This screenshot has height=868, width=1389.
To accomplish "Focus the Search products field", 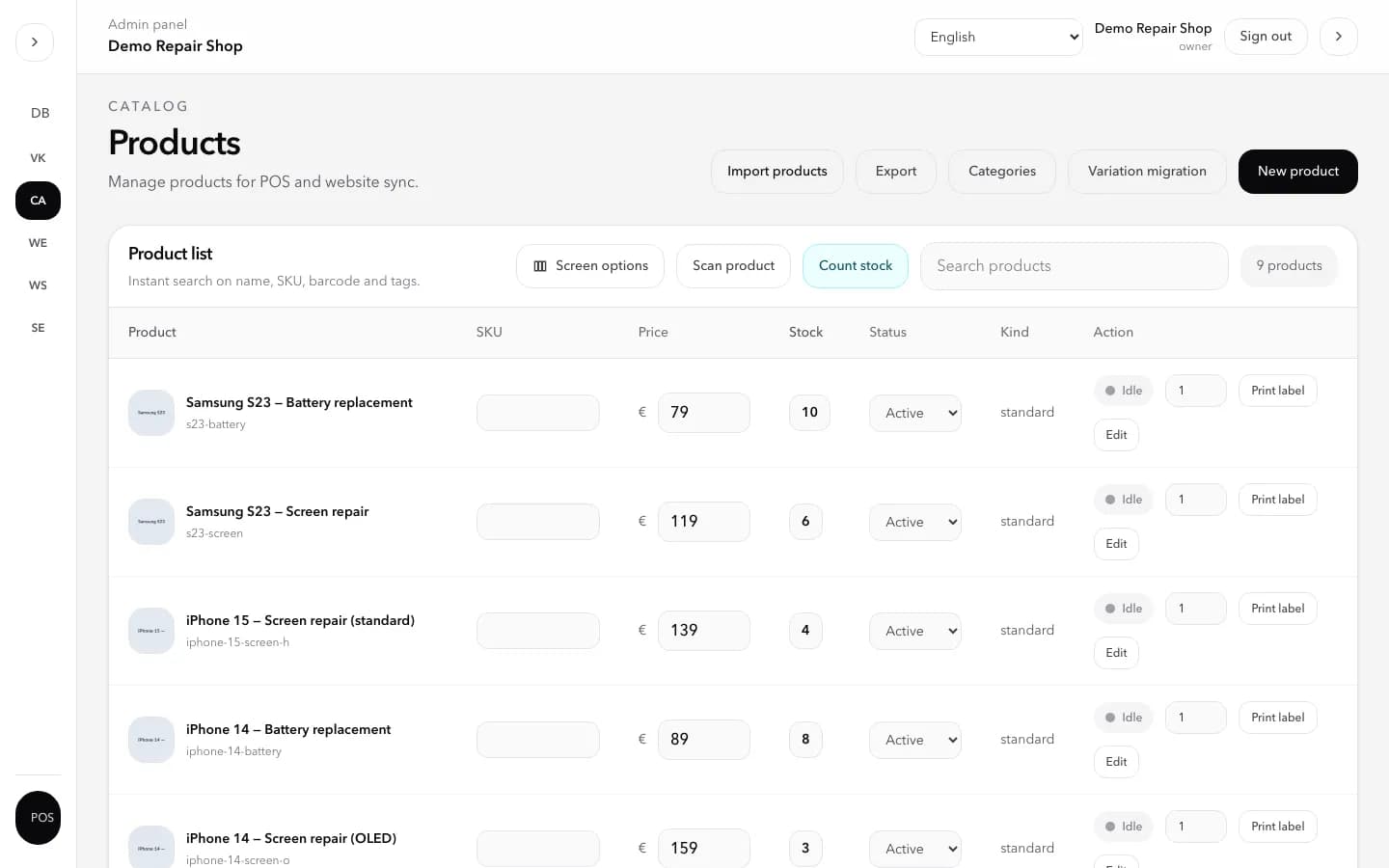I will 1075,266.
